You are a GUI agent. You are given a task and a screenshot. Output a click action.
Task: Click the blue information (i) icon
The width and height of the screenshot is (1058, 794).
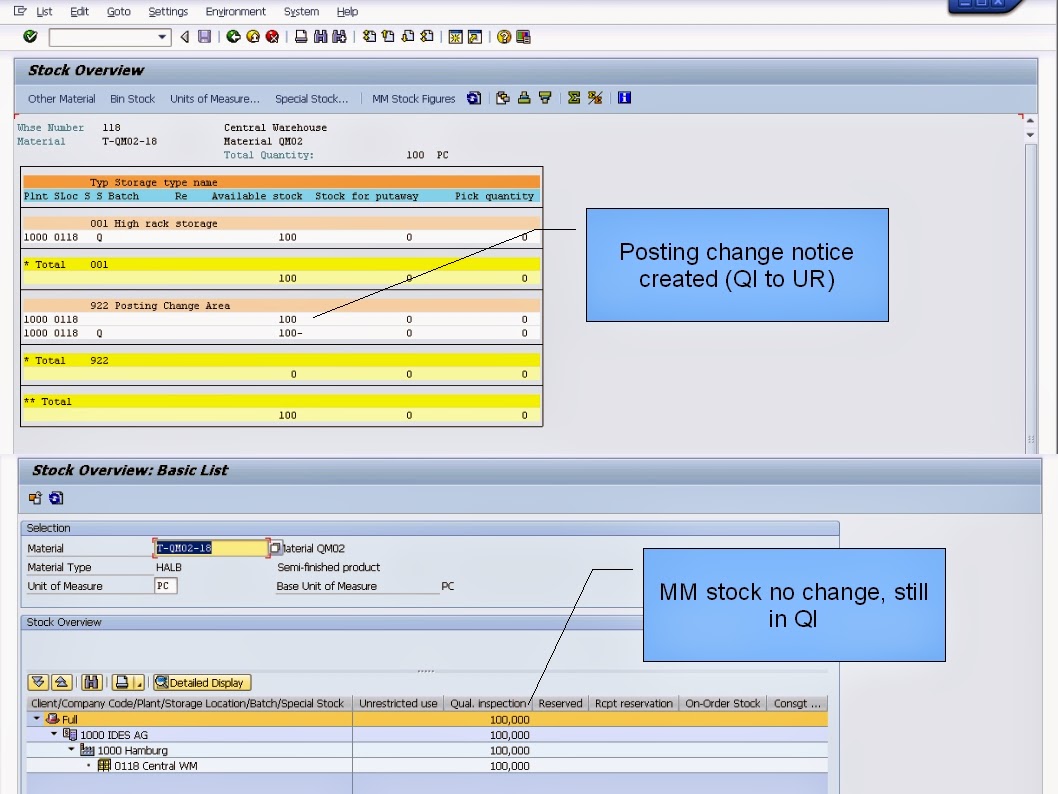click(624, 98)
